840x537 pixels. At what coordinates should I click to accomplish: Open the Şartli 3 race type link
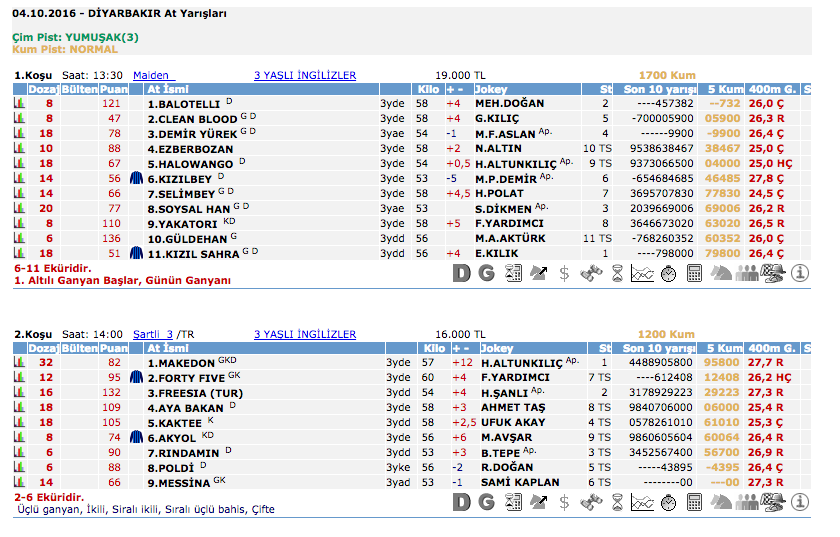153,334
